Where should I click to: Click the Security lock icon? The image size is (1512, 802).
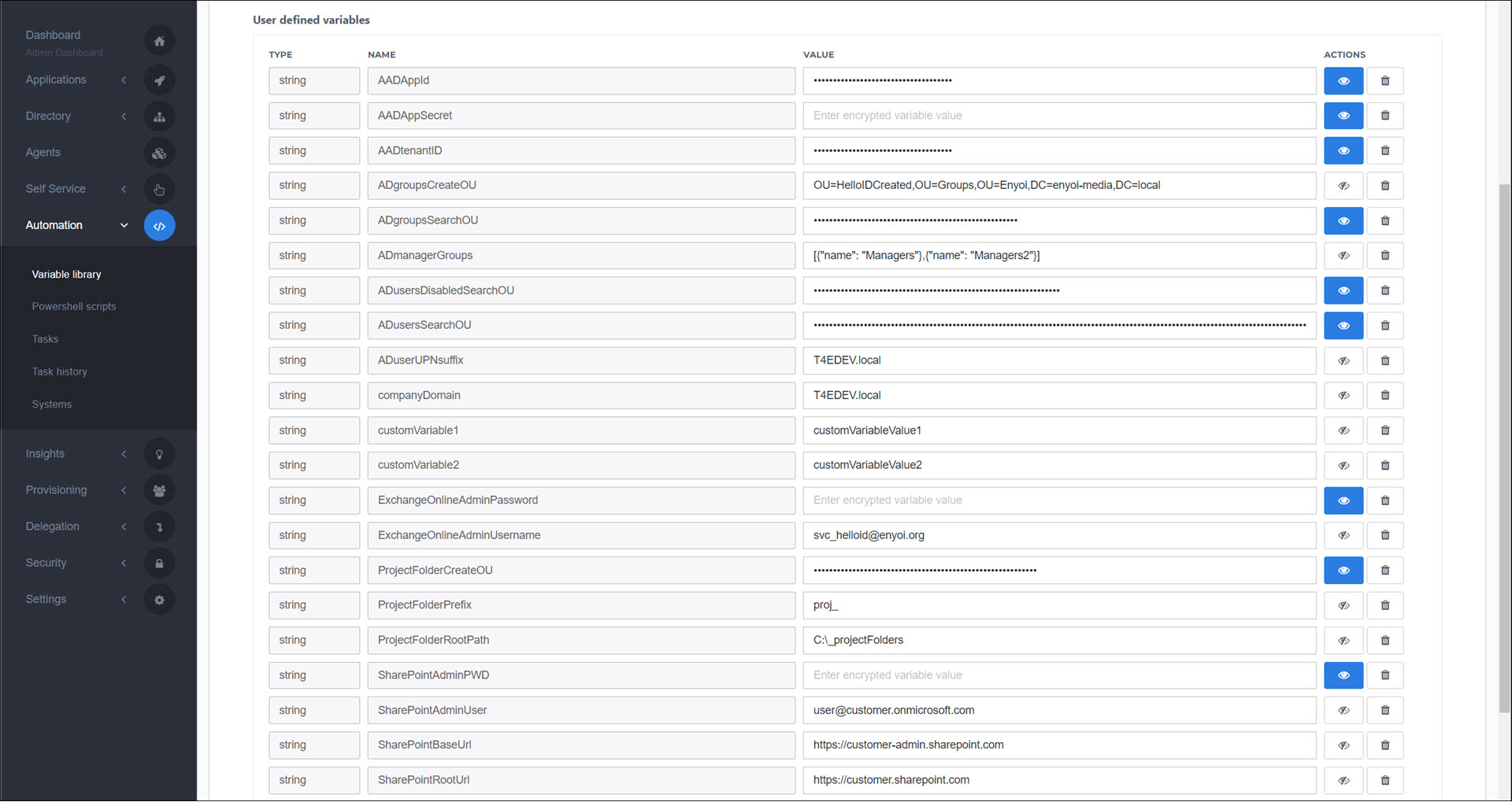[159, 563]
